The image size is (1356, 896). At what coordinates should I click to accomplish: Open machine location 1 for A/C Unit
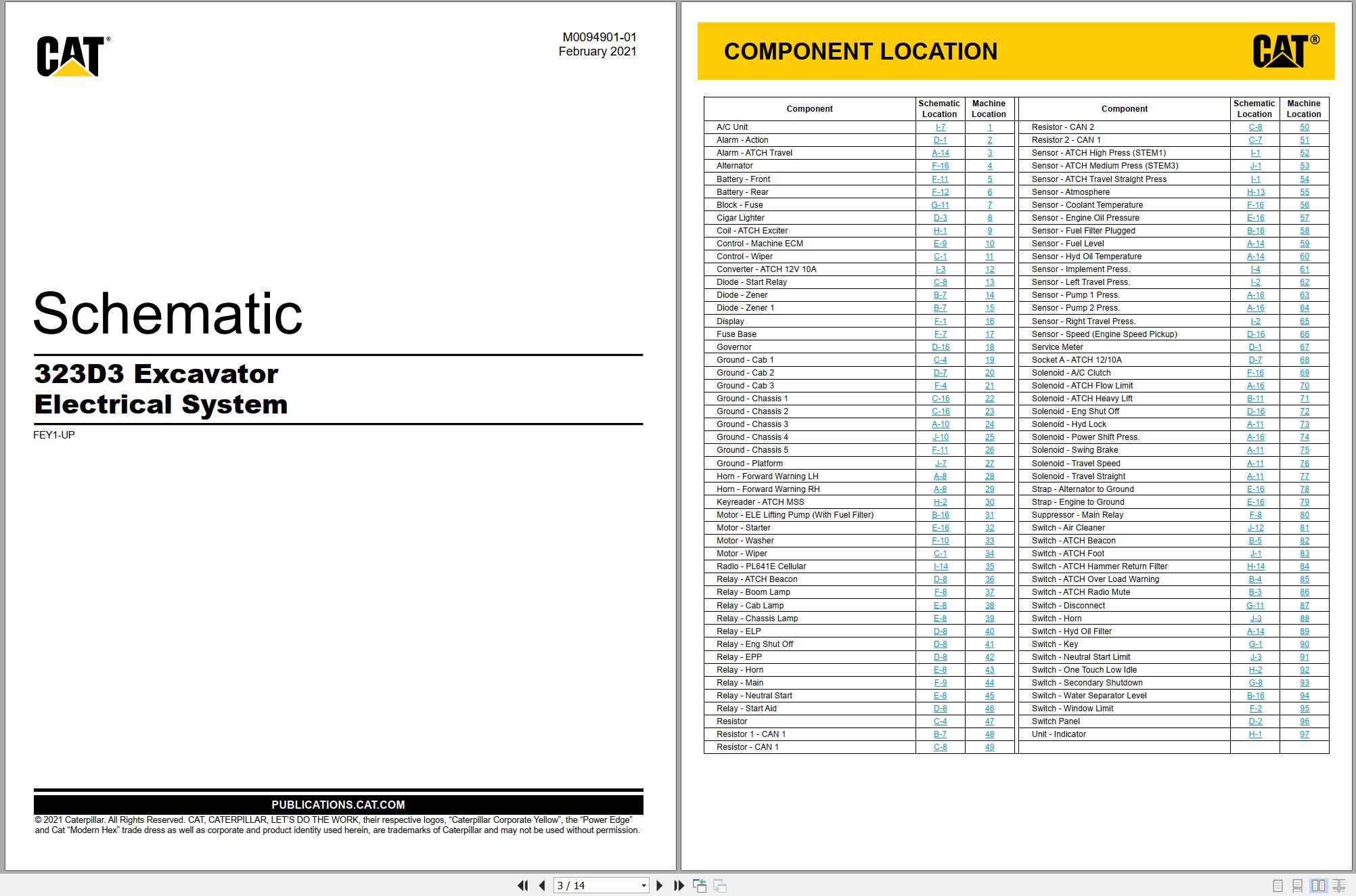[x=989, y=127]
